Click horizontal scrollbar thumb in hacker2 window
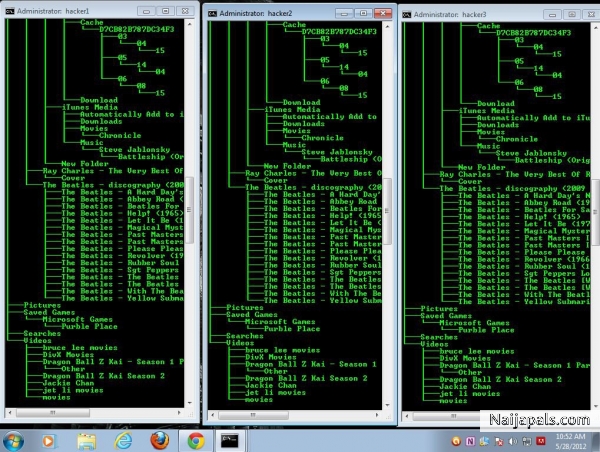 point(253,415)
